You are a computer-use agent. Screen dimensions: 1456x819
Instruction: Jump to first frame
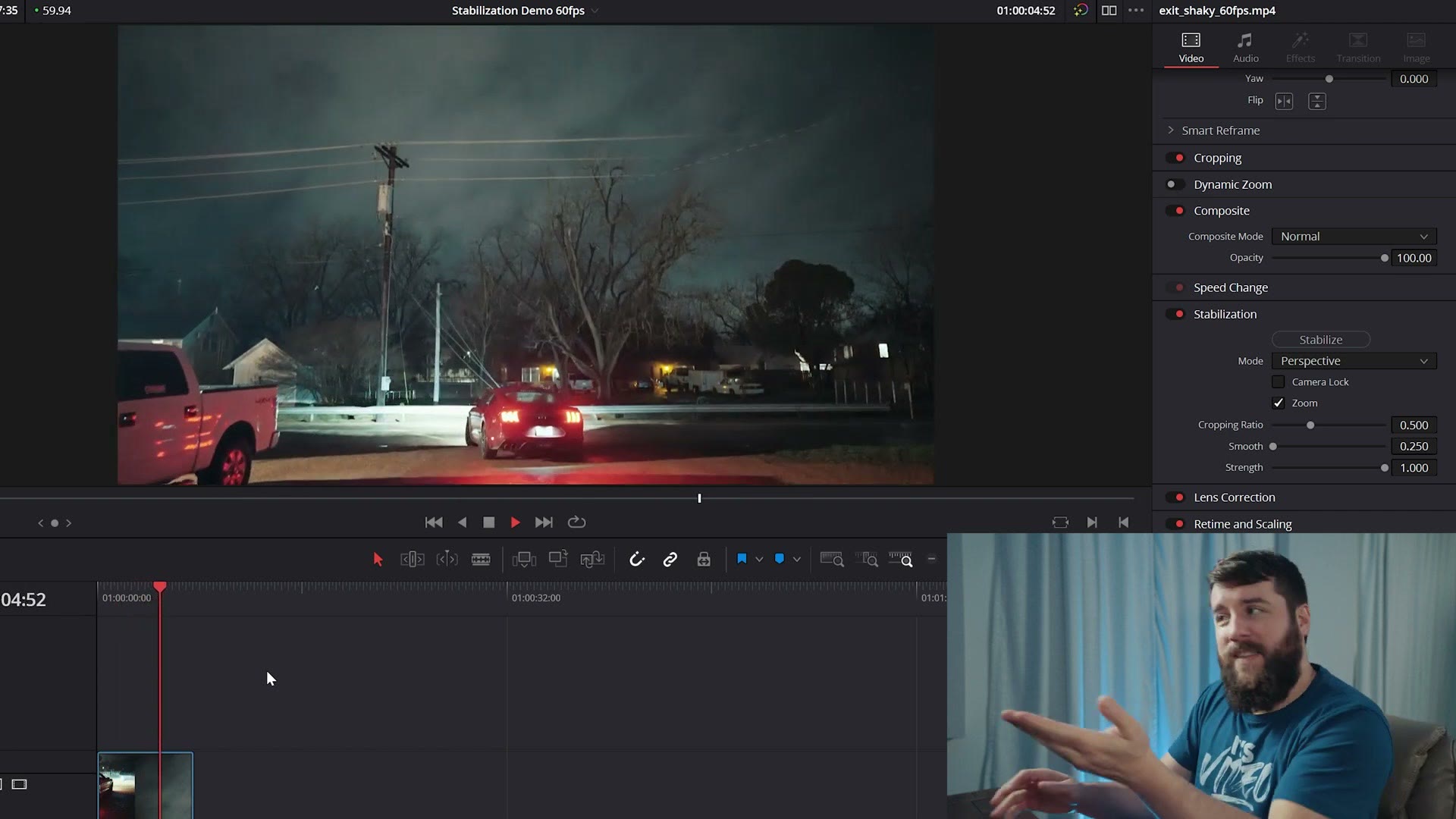point(434,522)
